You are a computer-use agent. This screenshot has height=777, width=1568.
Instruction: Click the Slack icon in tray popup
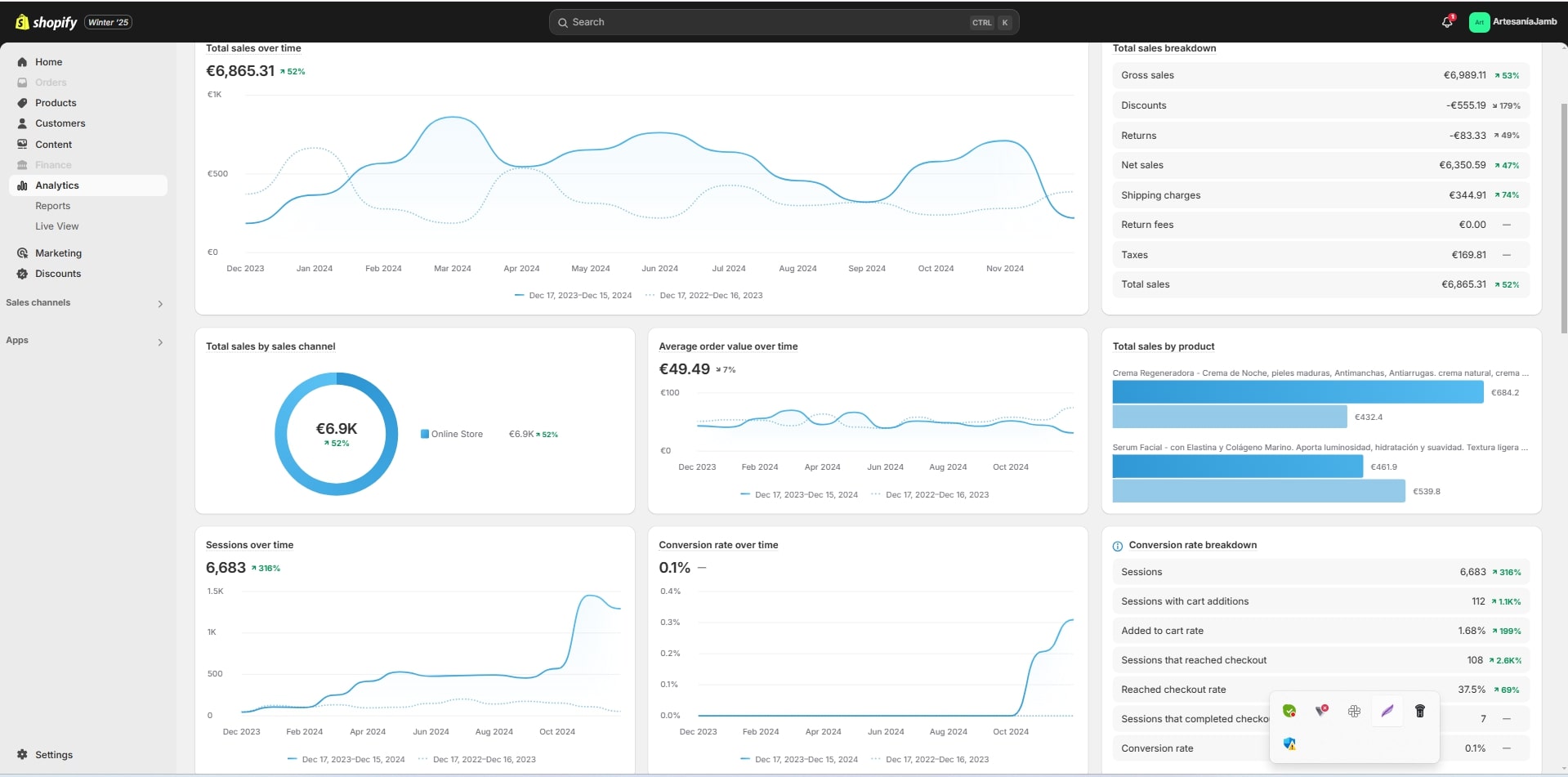[x=1354, y=712]
